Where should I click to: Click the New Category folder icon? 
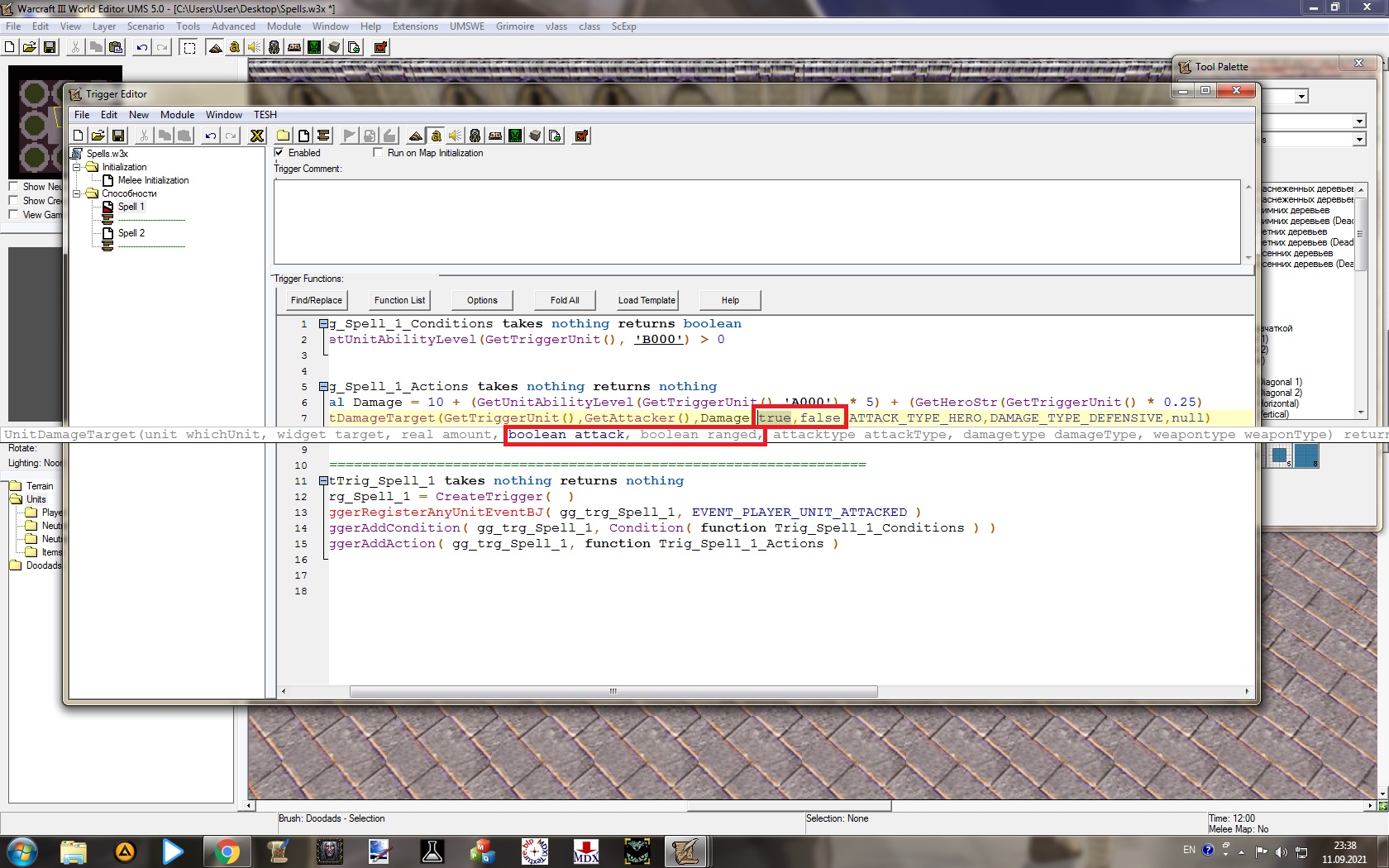[284, 136]
